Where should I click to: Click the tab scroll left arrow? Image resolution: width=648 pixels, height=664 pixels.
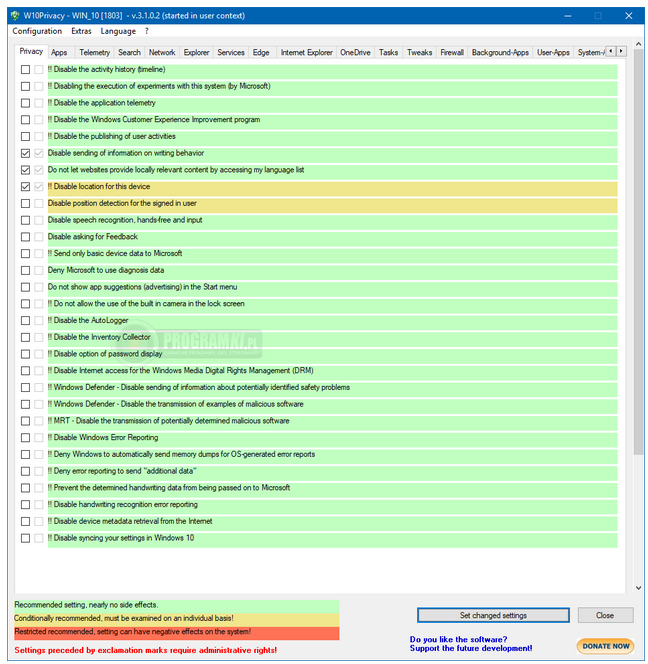point(610,51)
